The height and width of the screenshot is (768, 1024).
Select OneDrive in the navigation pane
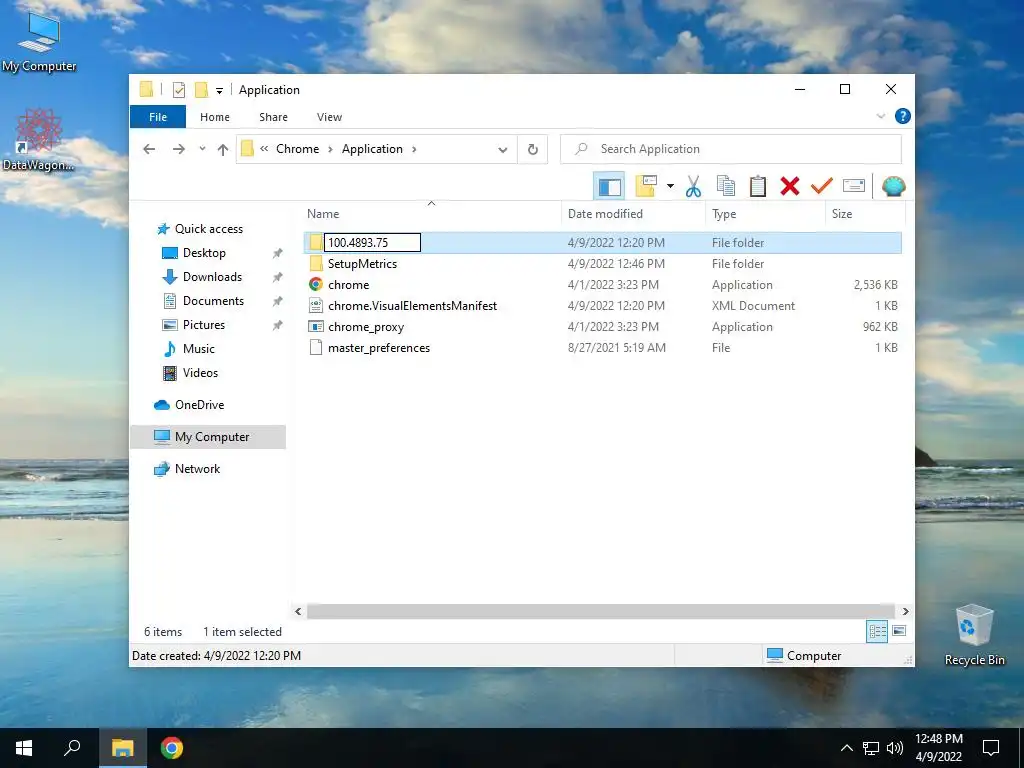(199, 405)
